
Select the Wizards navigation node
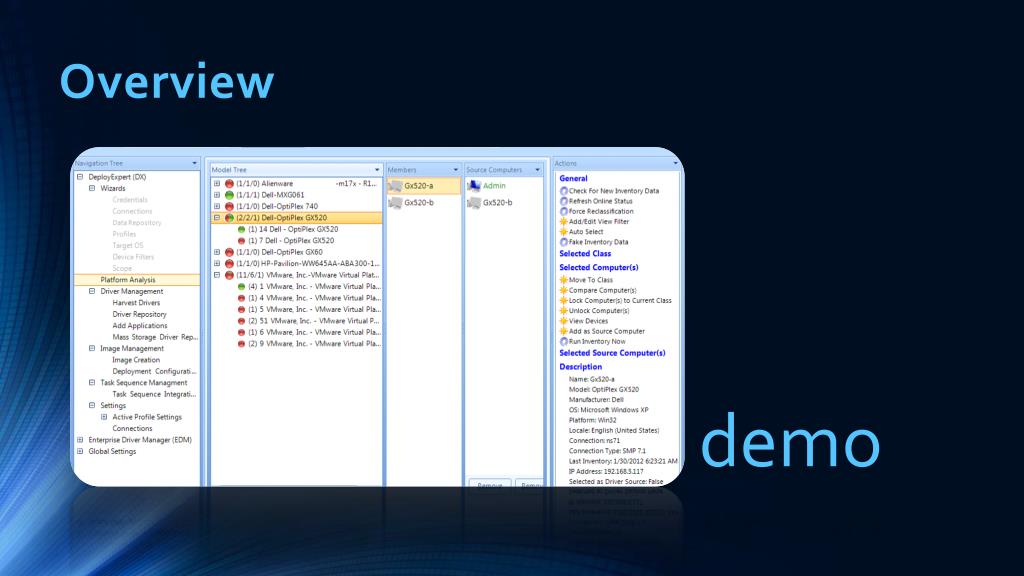point(113,188)
